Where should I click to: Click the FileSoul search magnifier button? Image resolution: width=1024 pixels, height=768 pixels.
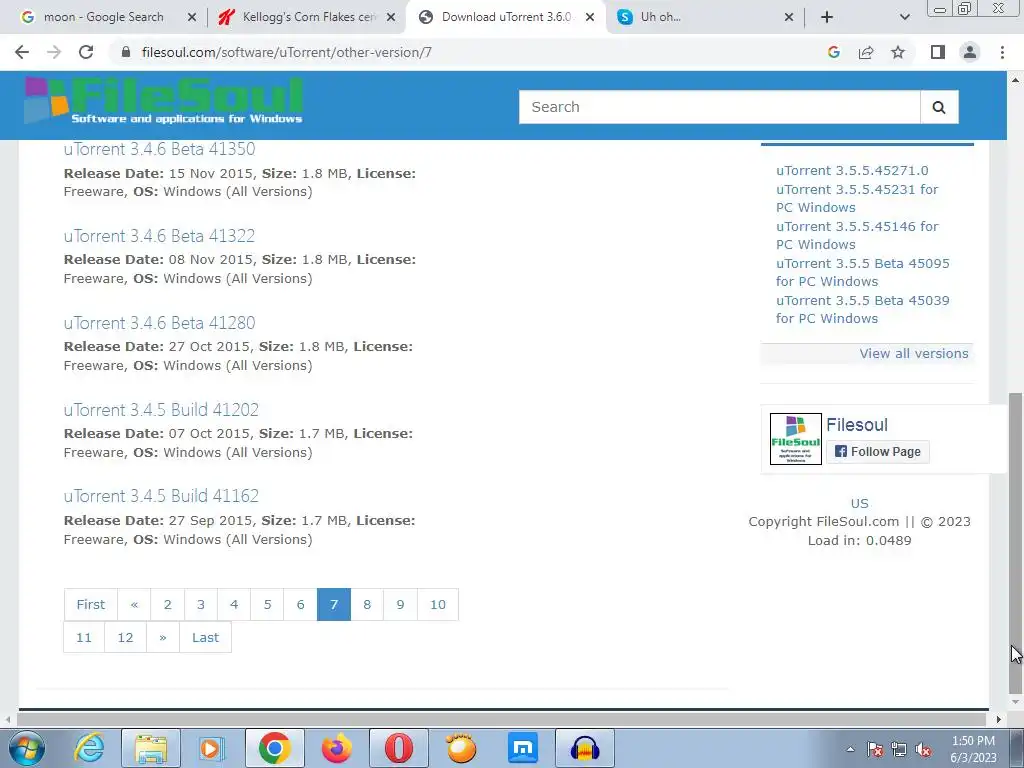pyautogui.click(x=939, y=107)
